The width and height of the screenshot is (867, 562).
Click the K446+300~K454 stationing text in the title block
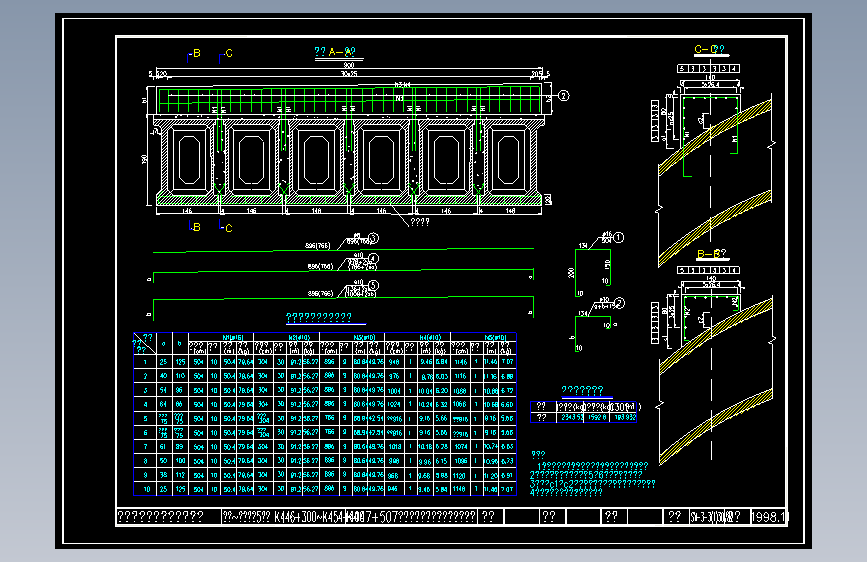[309, 517]
